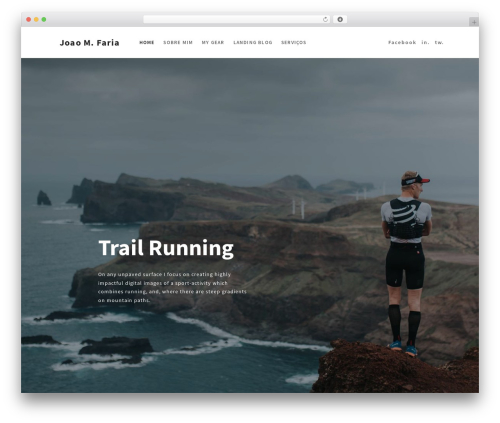Open the SOBRE MIM page
Image resolution: width=500 pixels, height=423 pixels.
click(x=178, y=42)
